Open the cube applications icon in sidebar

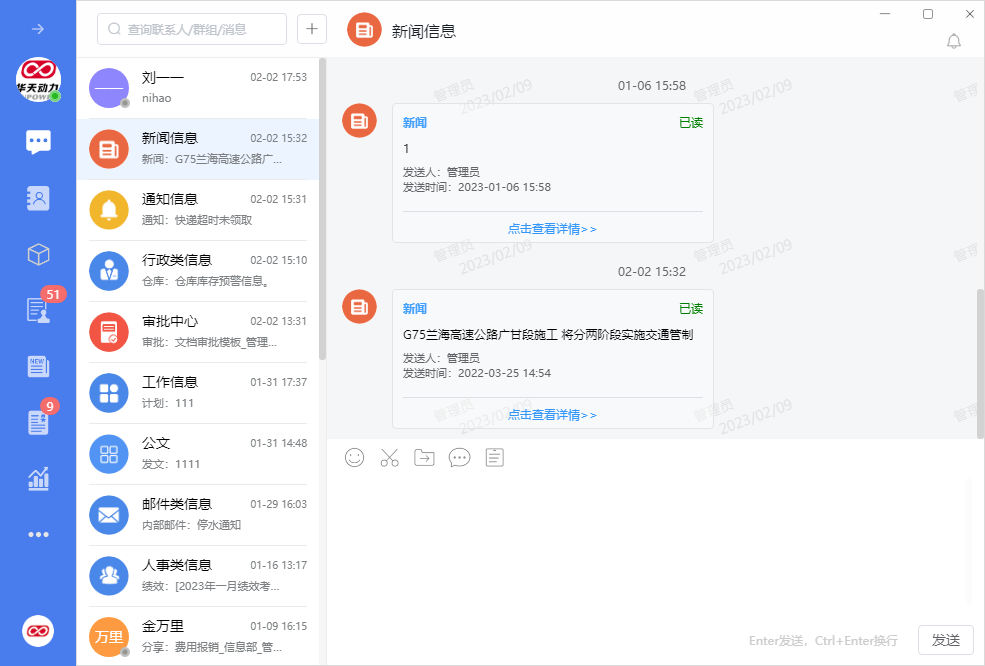point(38,255)
